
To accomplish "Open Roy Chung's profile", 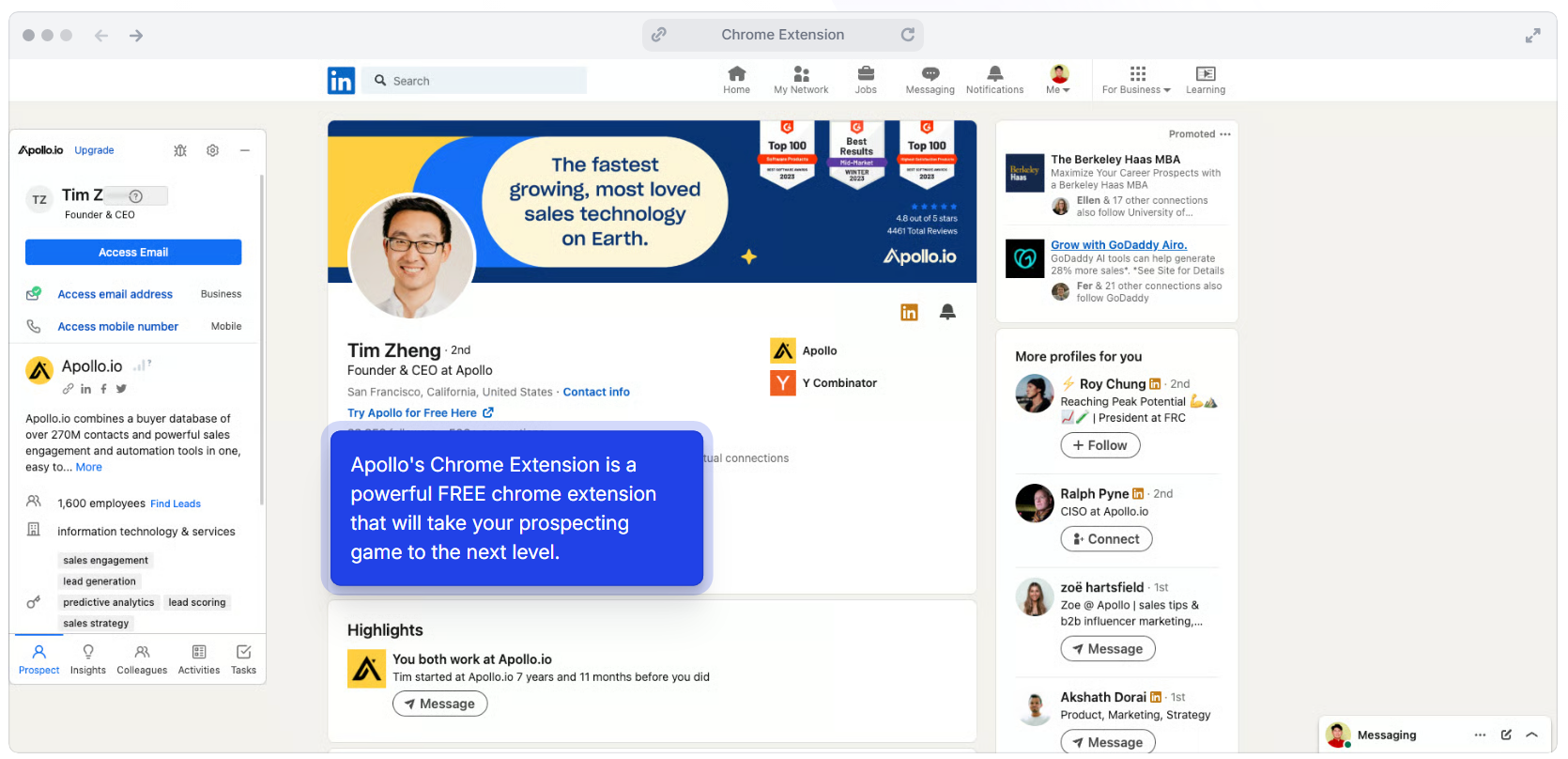I will point(1113,383).
